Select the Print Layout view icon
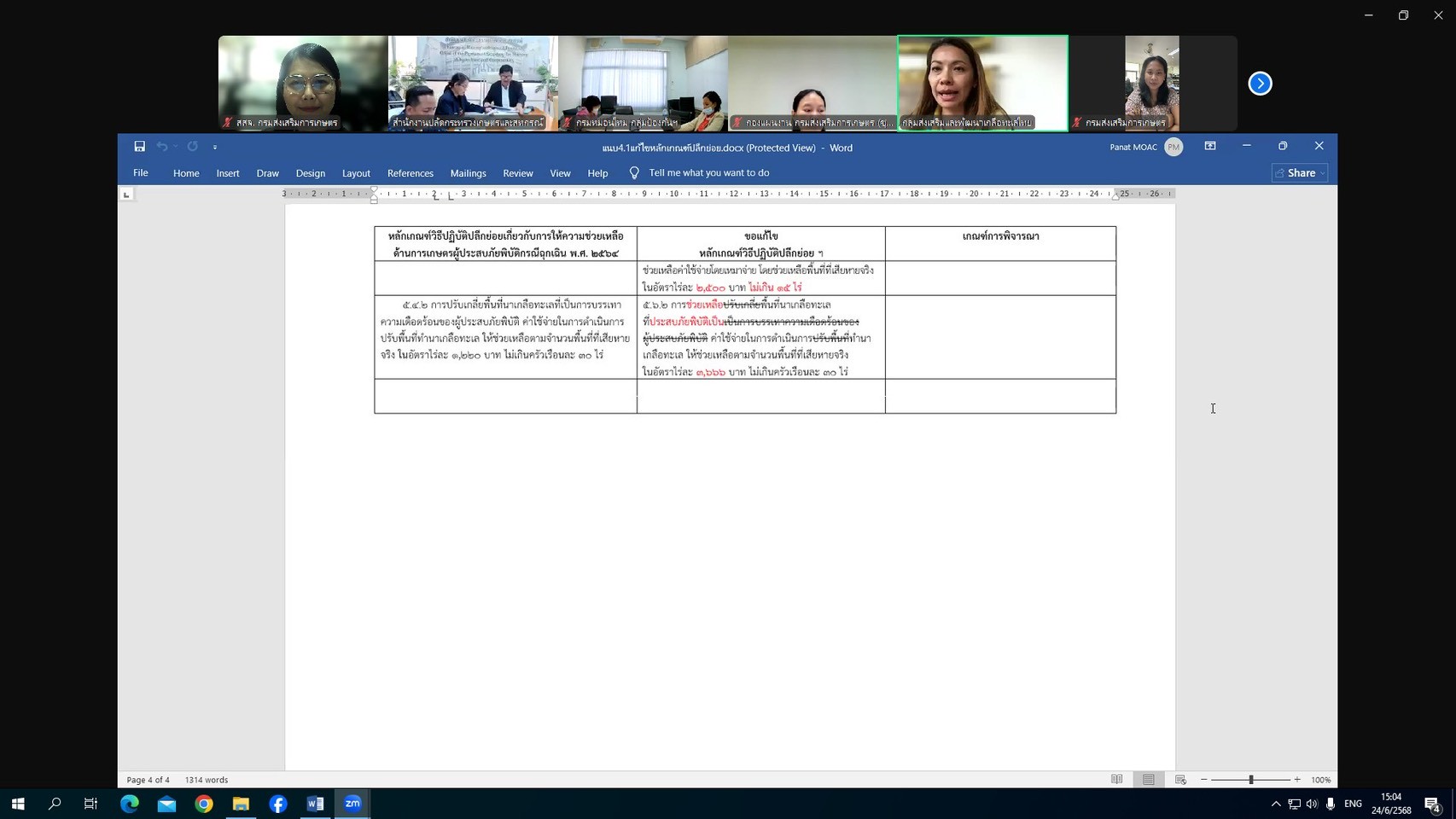This screenshot has width=1456, height=819. coord(1149,780)
